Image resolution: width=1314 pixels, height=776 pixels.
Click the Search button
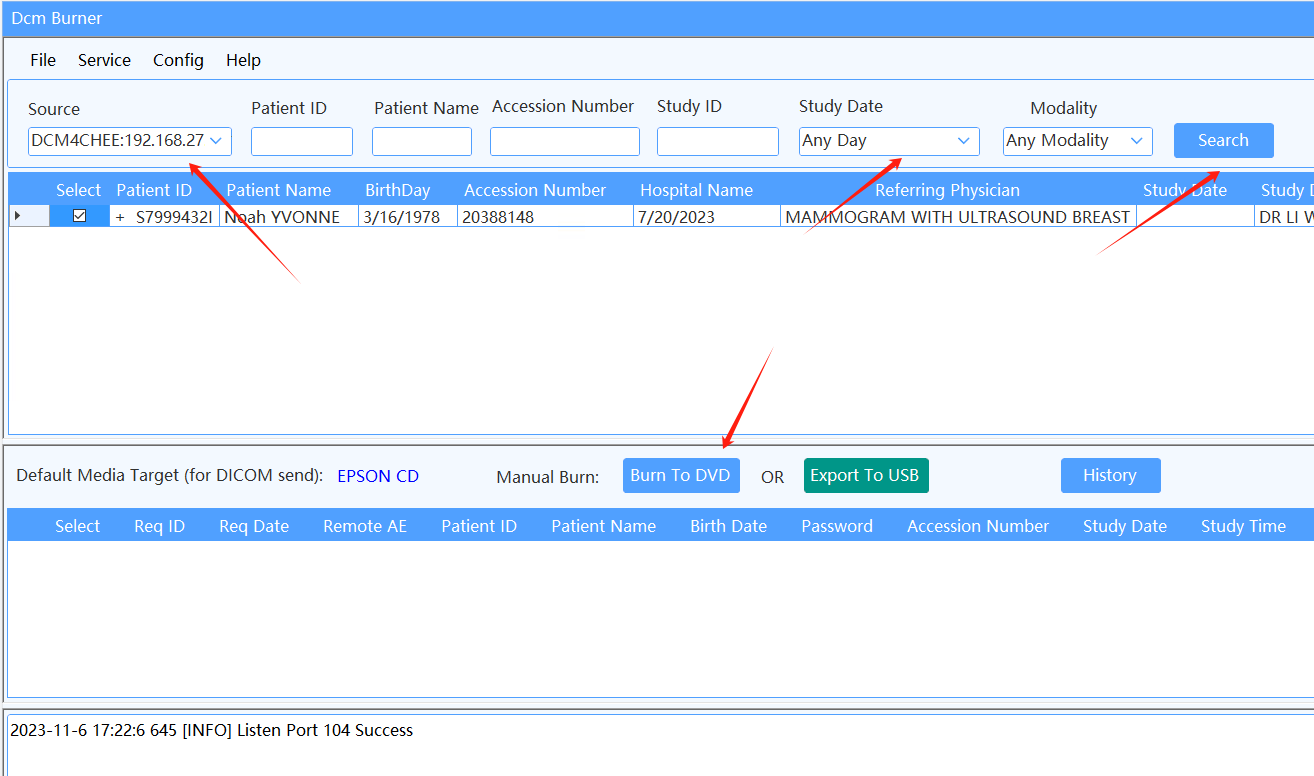coord(1223,140)
